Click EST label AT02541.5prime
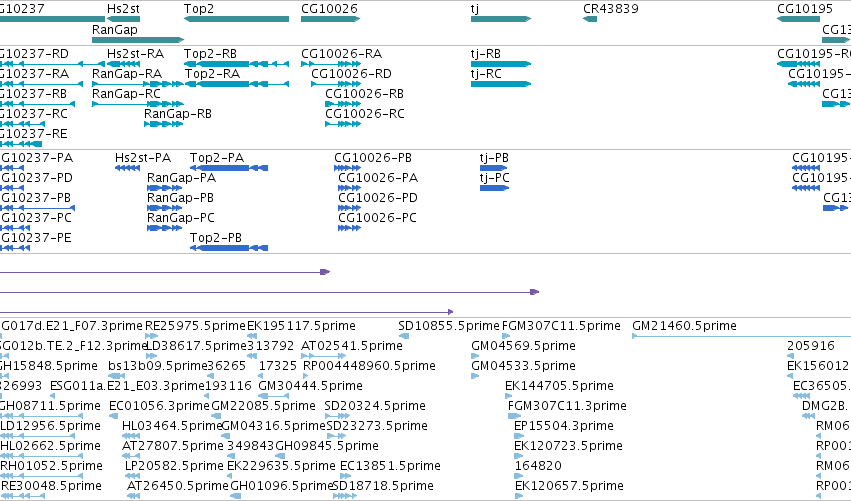The image size is (851, 501). click(x=352, y=346)
